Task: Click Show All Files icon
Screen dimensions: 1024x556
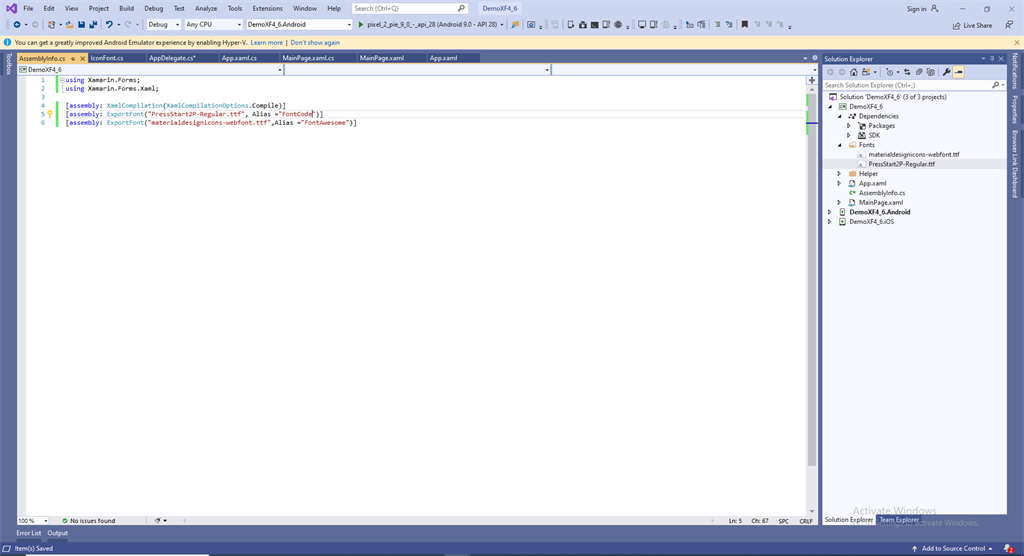Action: click(x=931, y=72)
